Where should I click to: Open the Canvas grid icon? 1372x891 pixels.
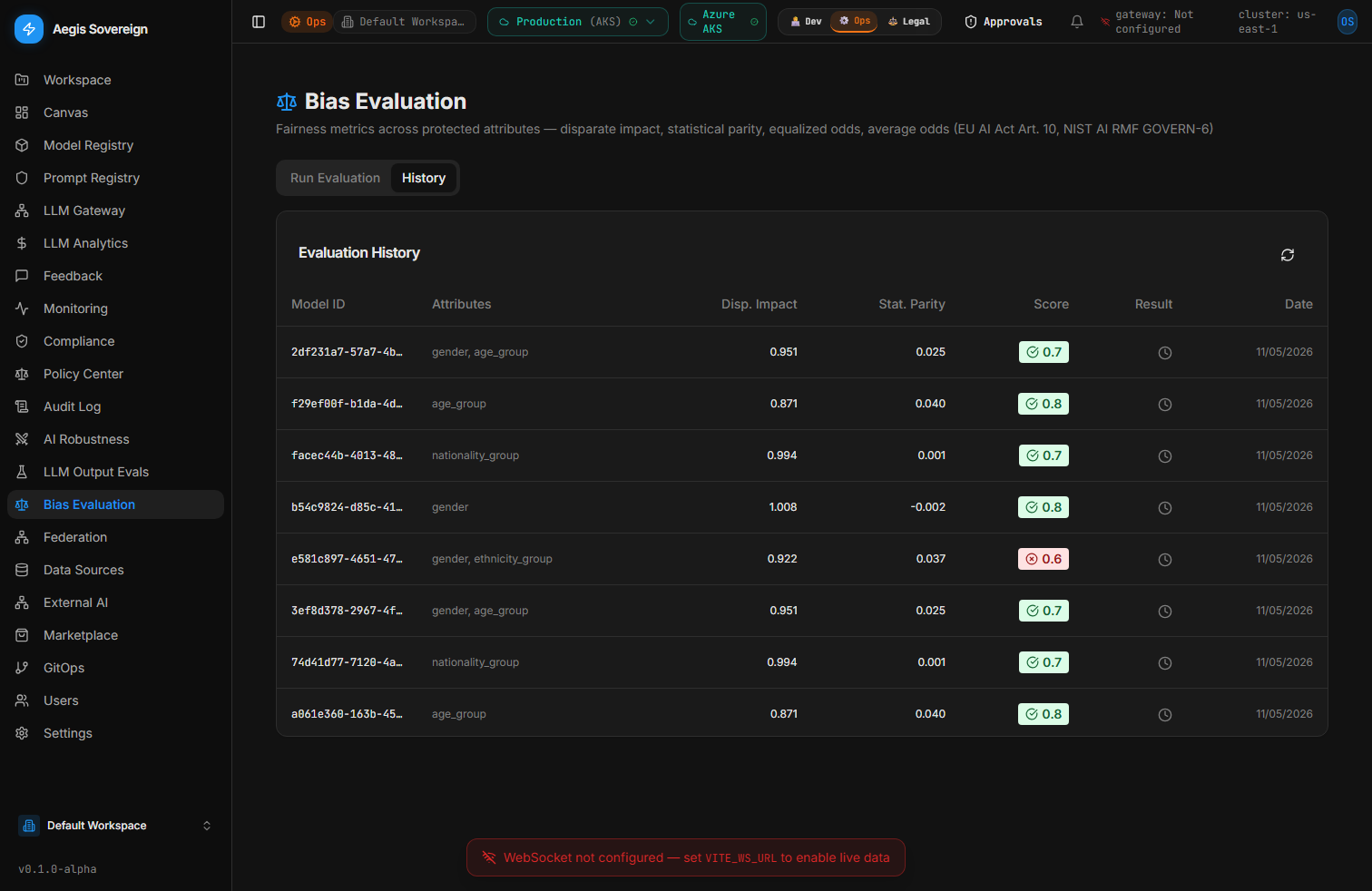click(22, 113)
